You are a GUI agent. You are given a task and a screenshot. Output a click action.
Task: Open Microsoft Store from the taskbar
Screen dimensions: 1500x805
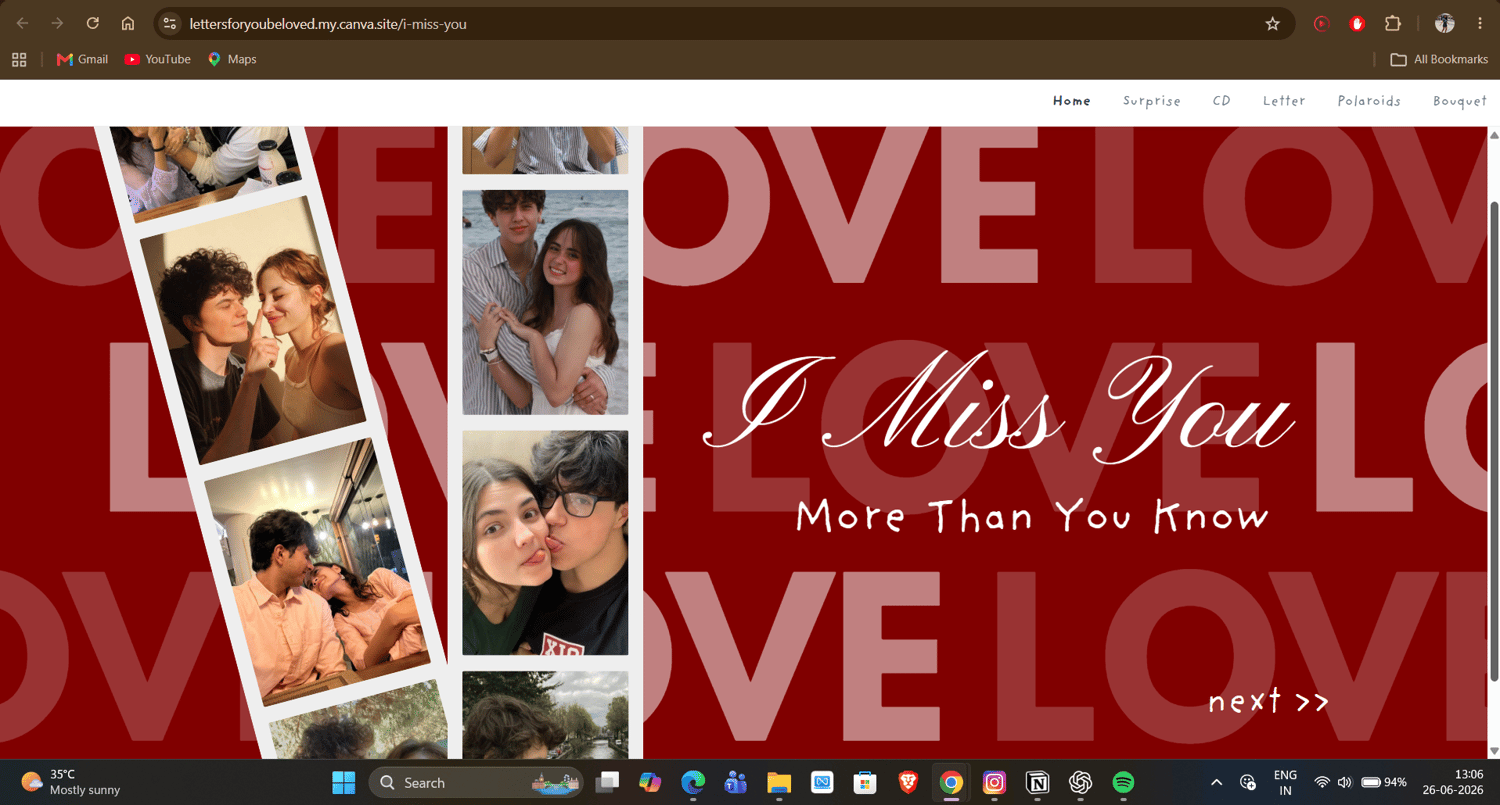(x=865, y=783)
